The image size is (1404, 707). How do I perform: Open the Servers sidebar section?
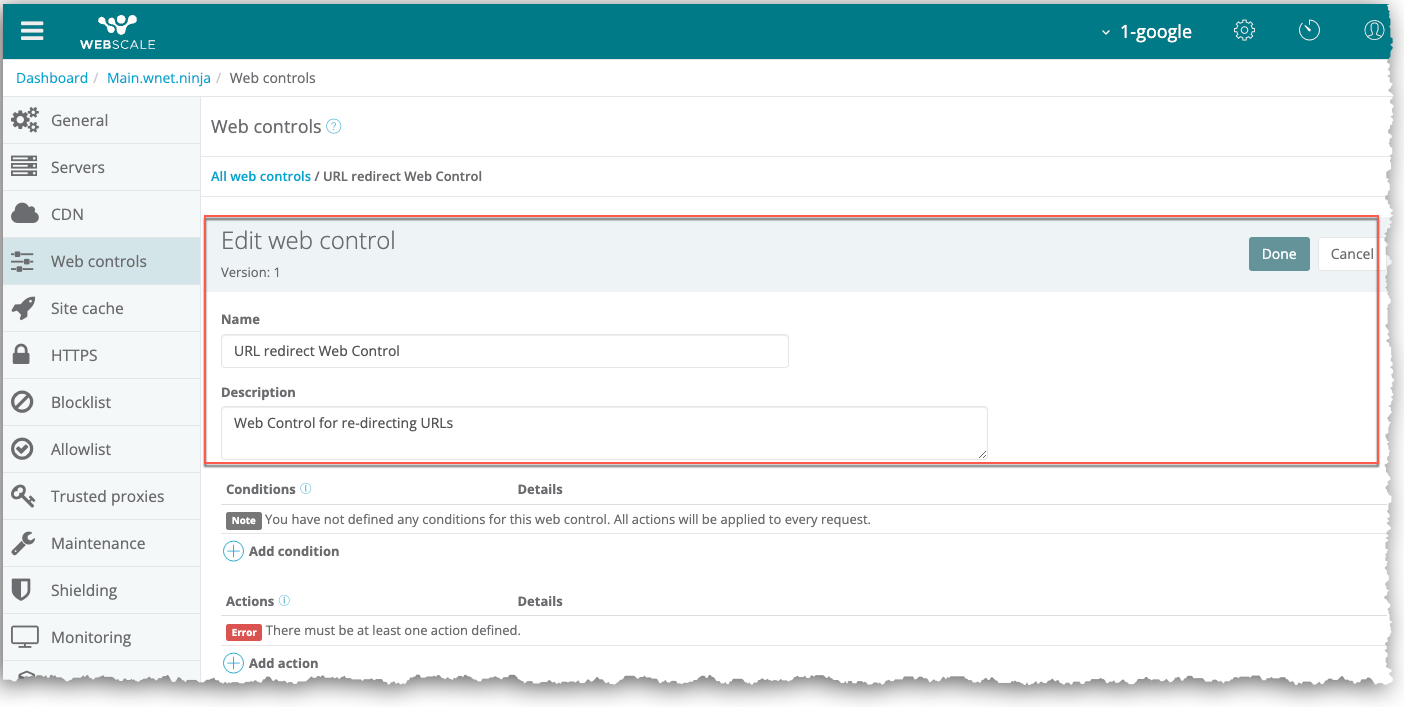77,167
